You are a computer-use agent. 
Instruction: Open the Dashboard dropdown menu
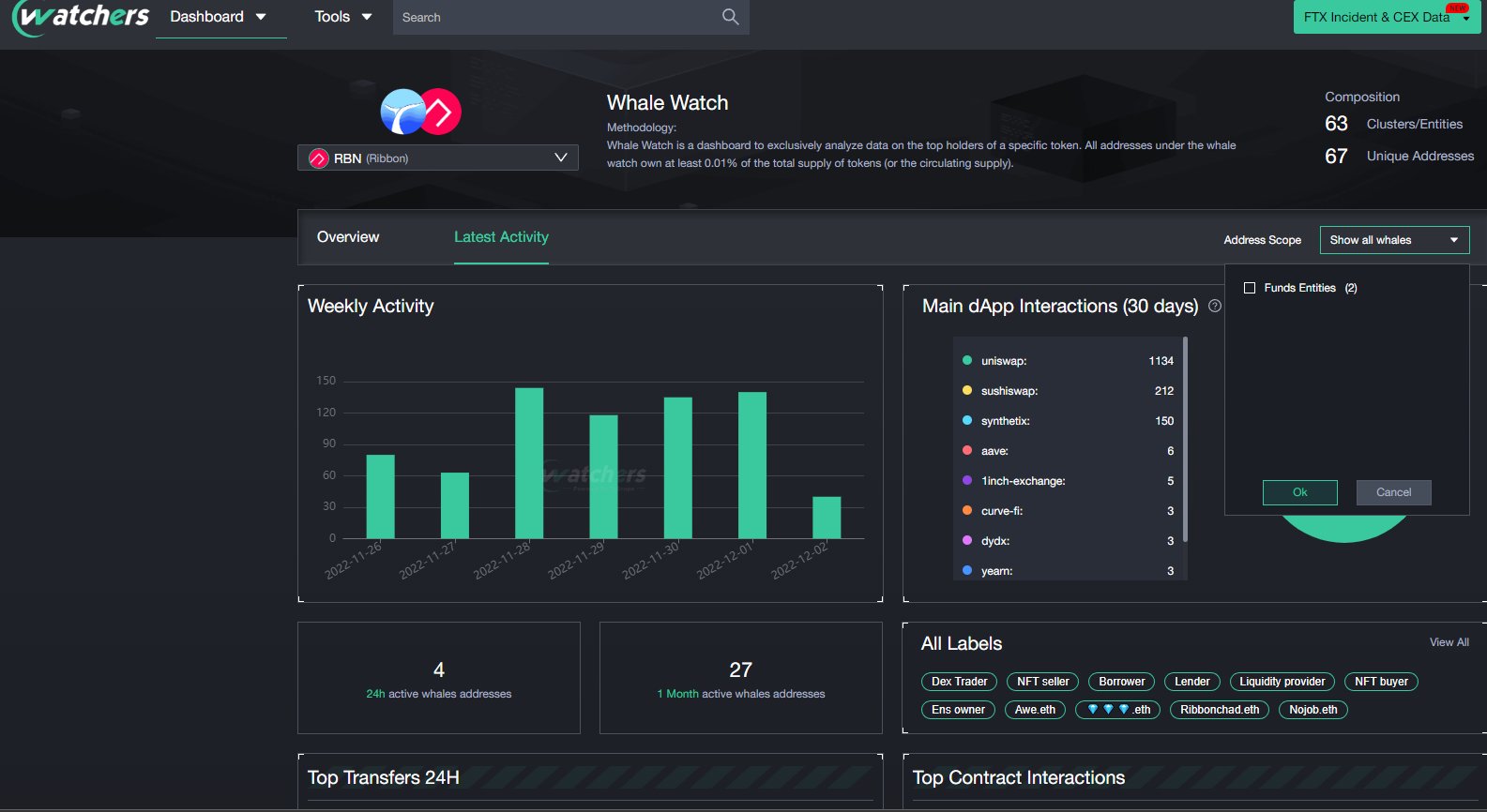218,17
